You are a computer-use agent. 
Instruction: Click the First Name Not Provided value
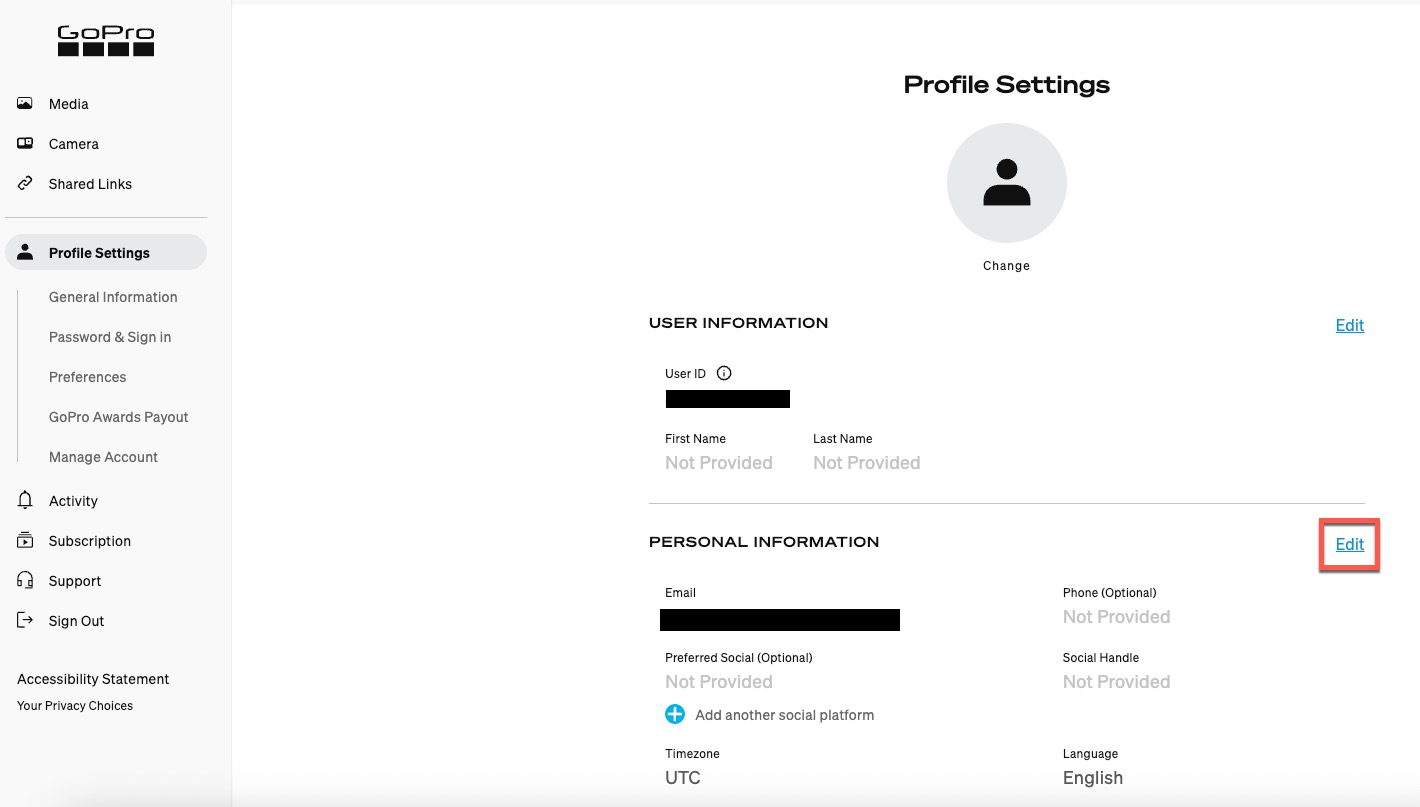click(719, 463)
